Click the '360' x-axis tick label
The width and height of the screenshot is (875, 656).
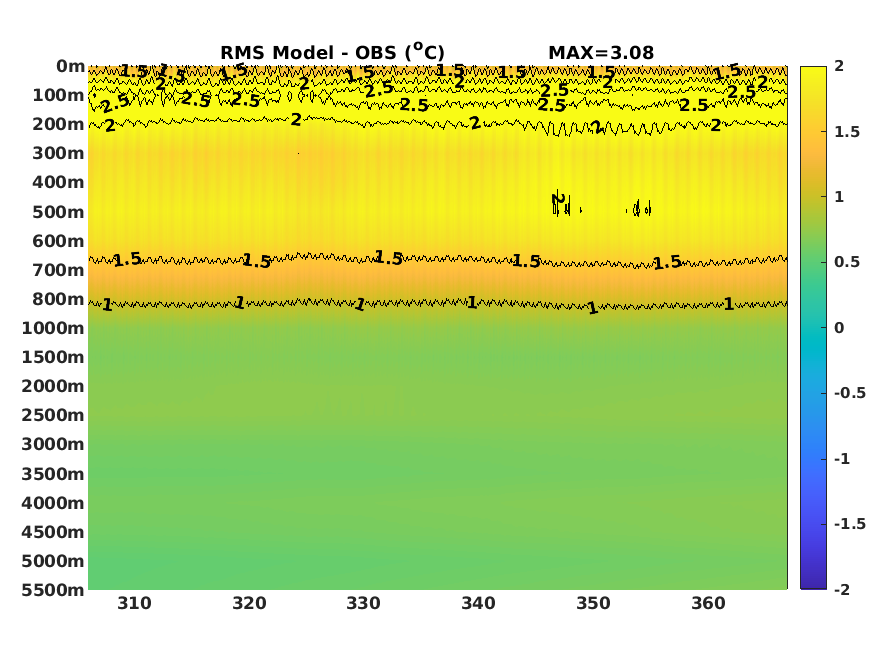coord(708,603)
